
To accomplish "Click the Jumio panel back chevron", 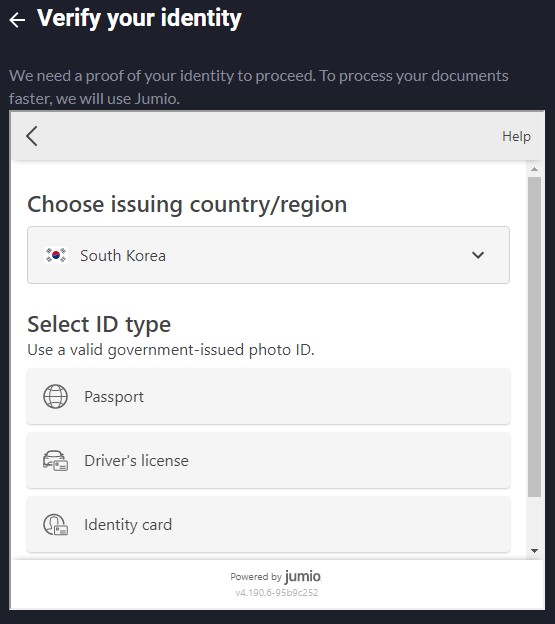I will pyautogui.click(x=32, y=136).
